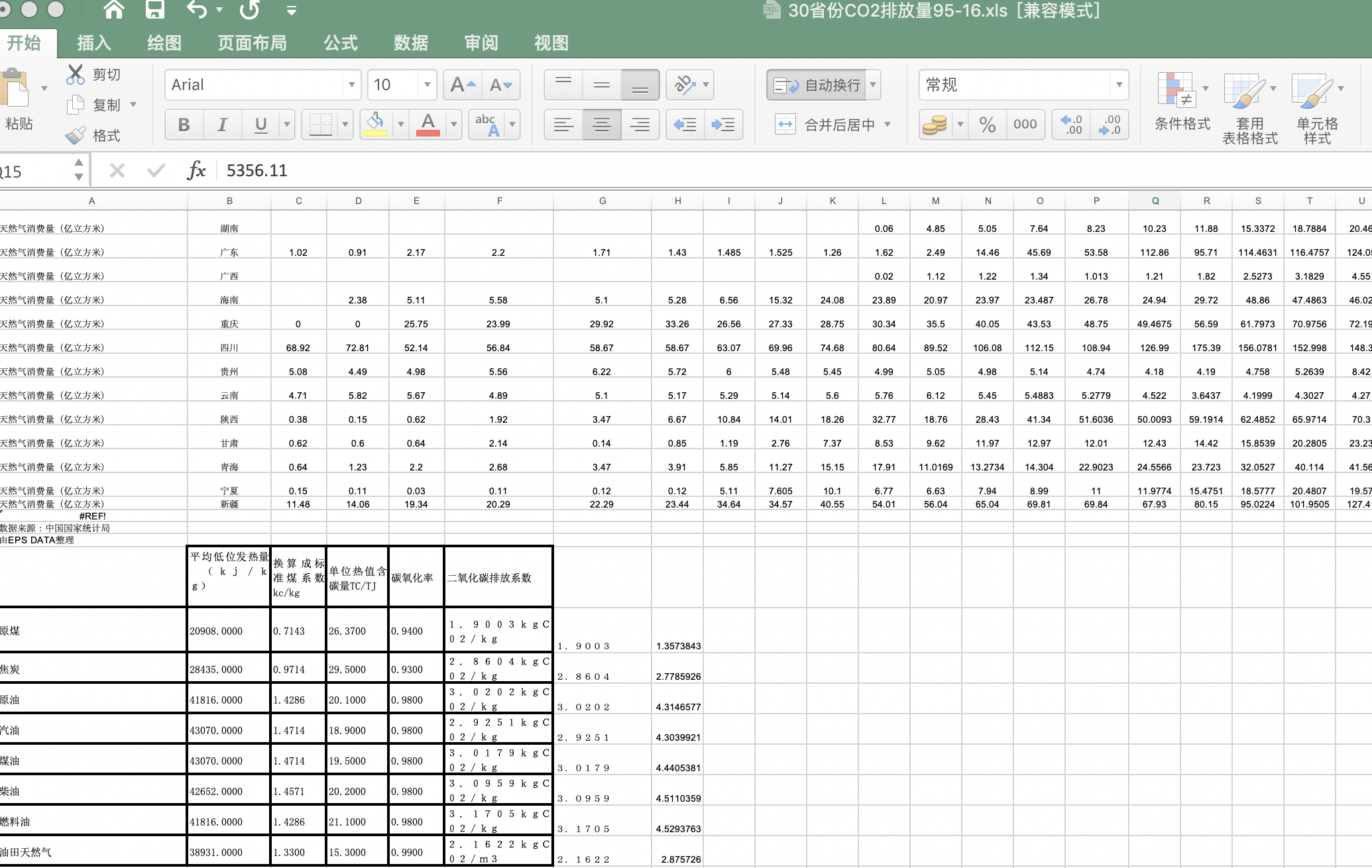Screen dimensions: 1372x868
Task: Click the Undo arrow icon
Action: coord(197,10)
